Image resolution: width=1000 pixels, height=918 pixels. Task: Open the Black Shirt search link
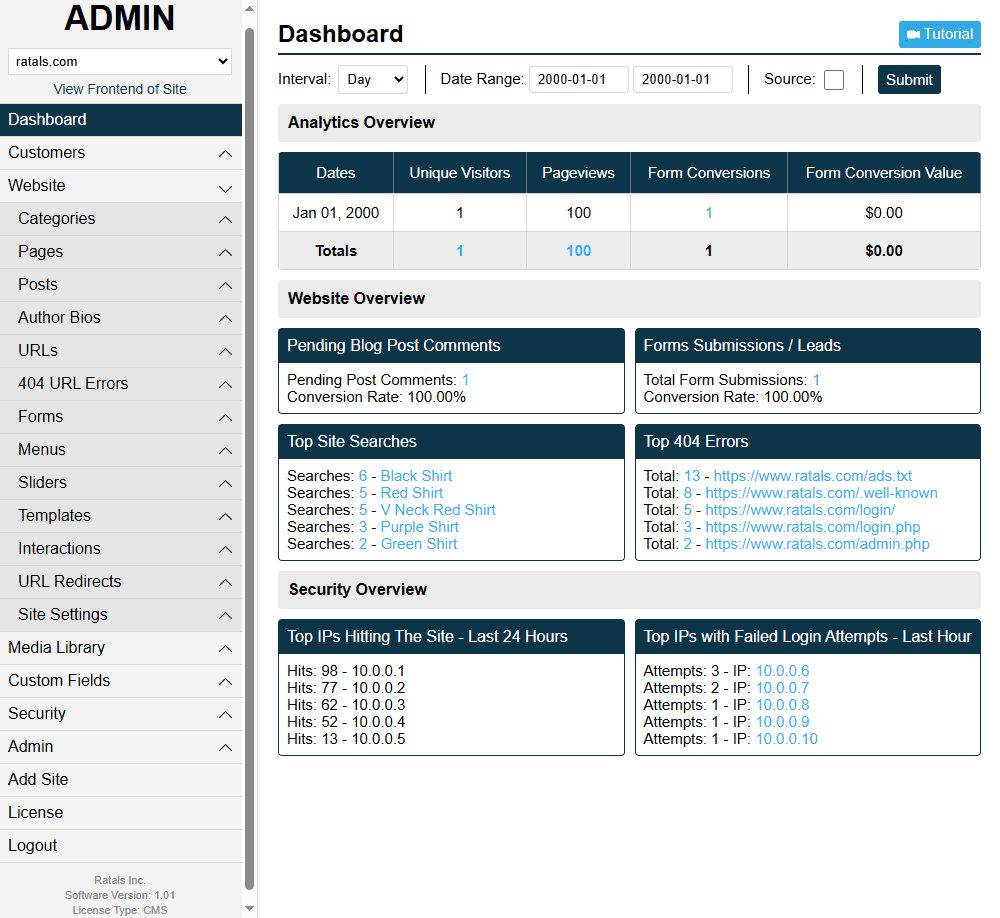click(x=416, y=476)
